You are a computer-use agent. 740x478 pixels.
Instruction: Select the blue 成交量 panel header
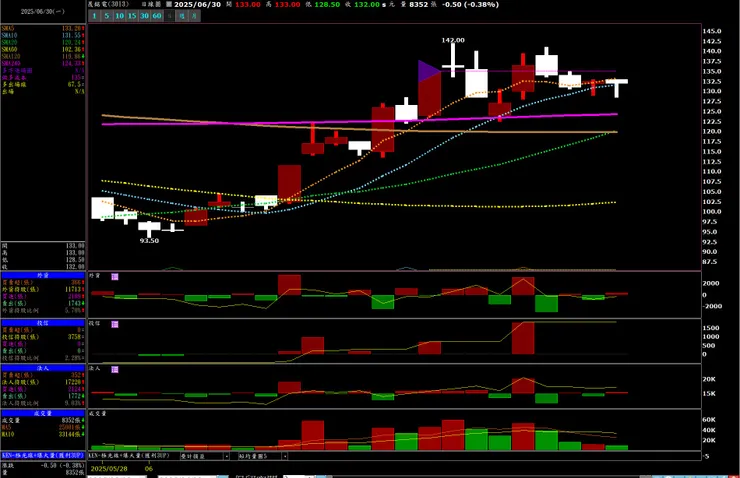[43, 413]
